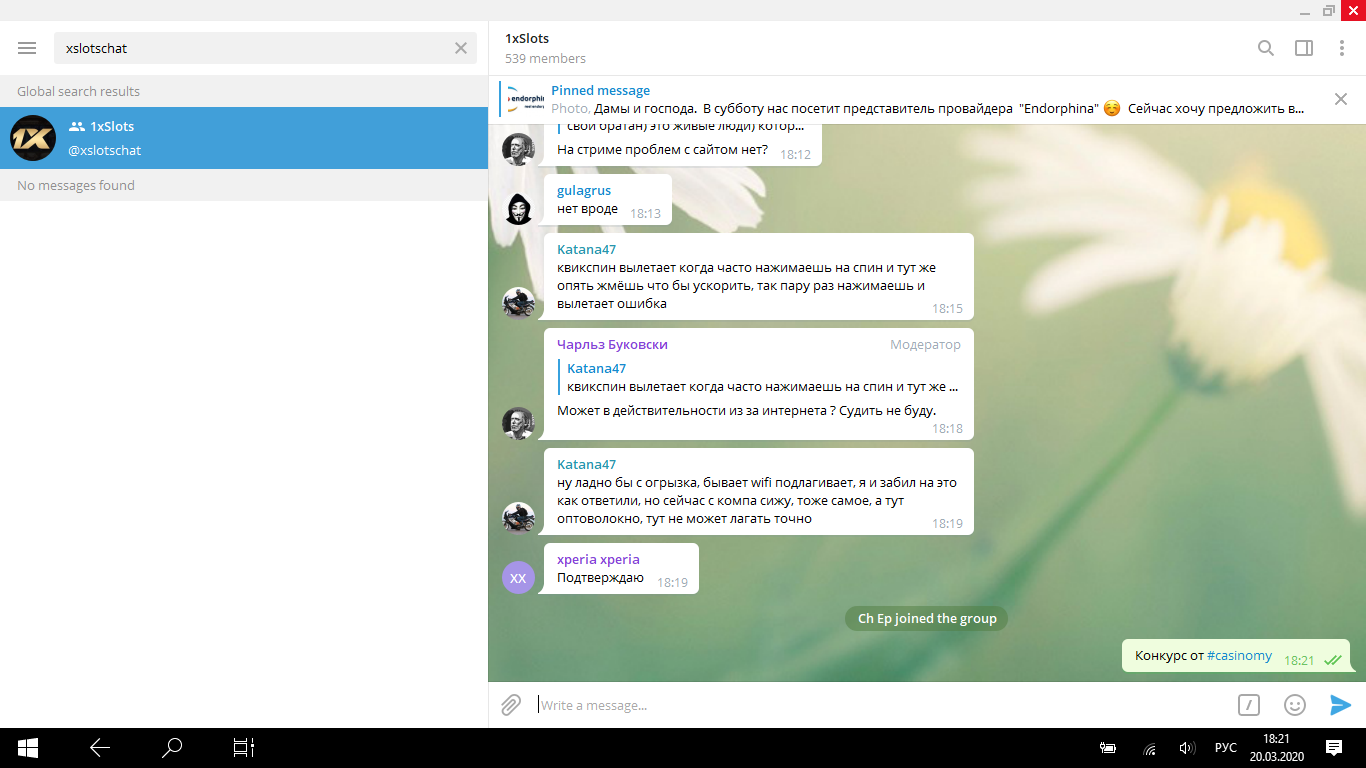Click Katana47 name on the квикспин message
This screenshot has width=1366, height=768.
click(587, 249)
